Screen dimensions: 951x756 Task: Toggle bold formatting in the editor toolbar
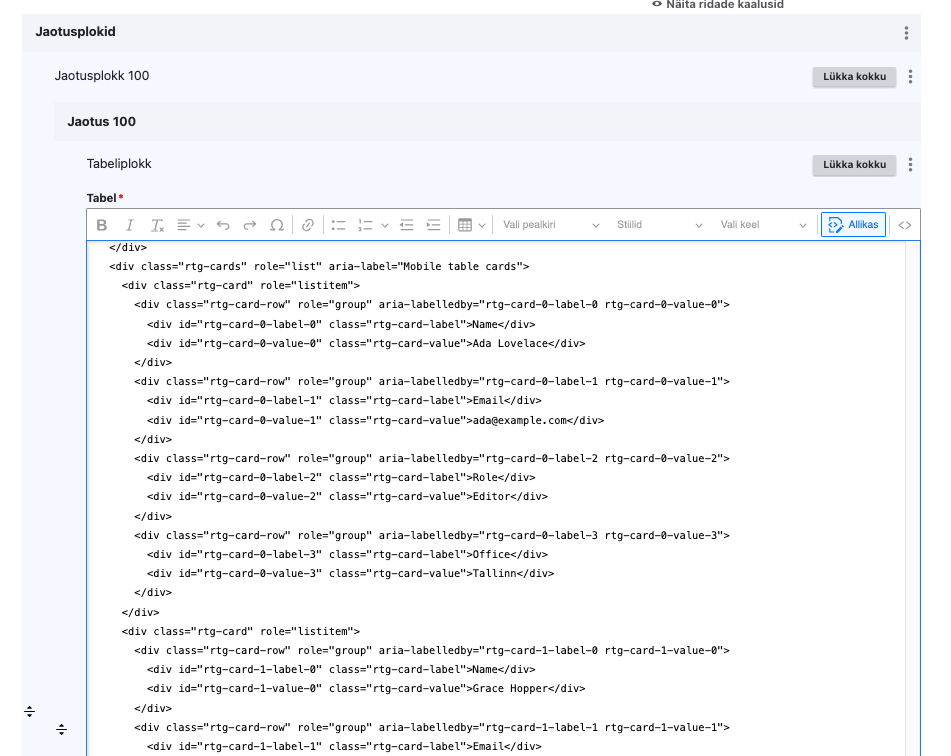click(x=102, y=225)
